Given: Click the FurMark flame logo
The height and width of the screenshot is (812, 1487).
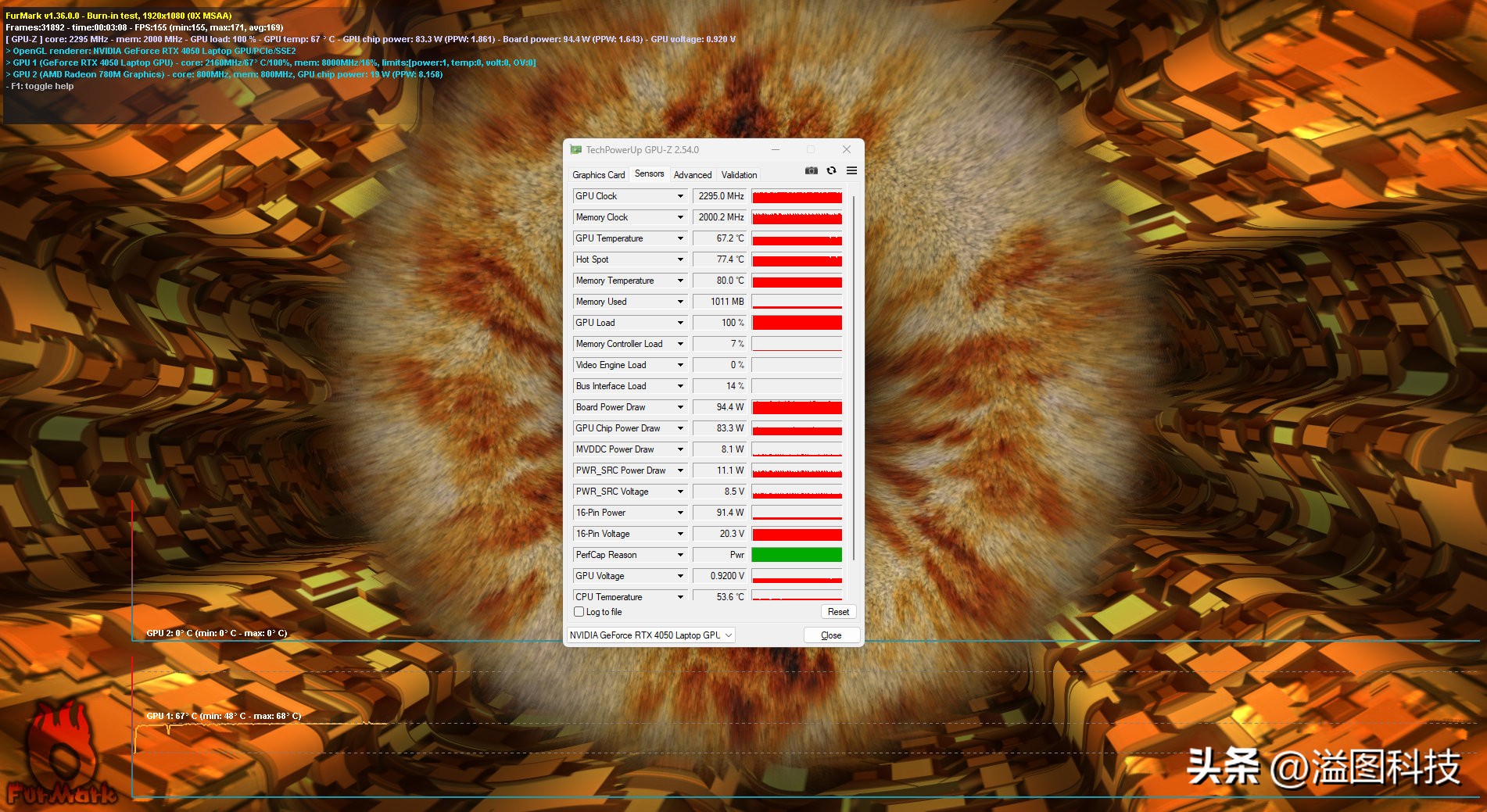Looking at the screenshot, I should [x=63, y=754].
